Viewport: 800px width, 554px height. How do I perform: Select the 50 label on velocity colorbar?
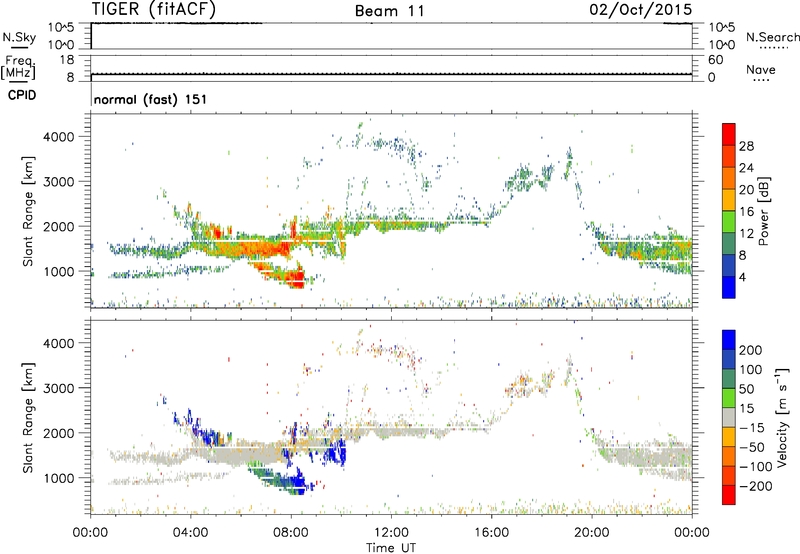(x=746, y=389)
